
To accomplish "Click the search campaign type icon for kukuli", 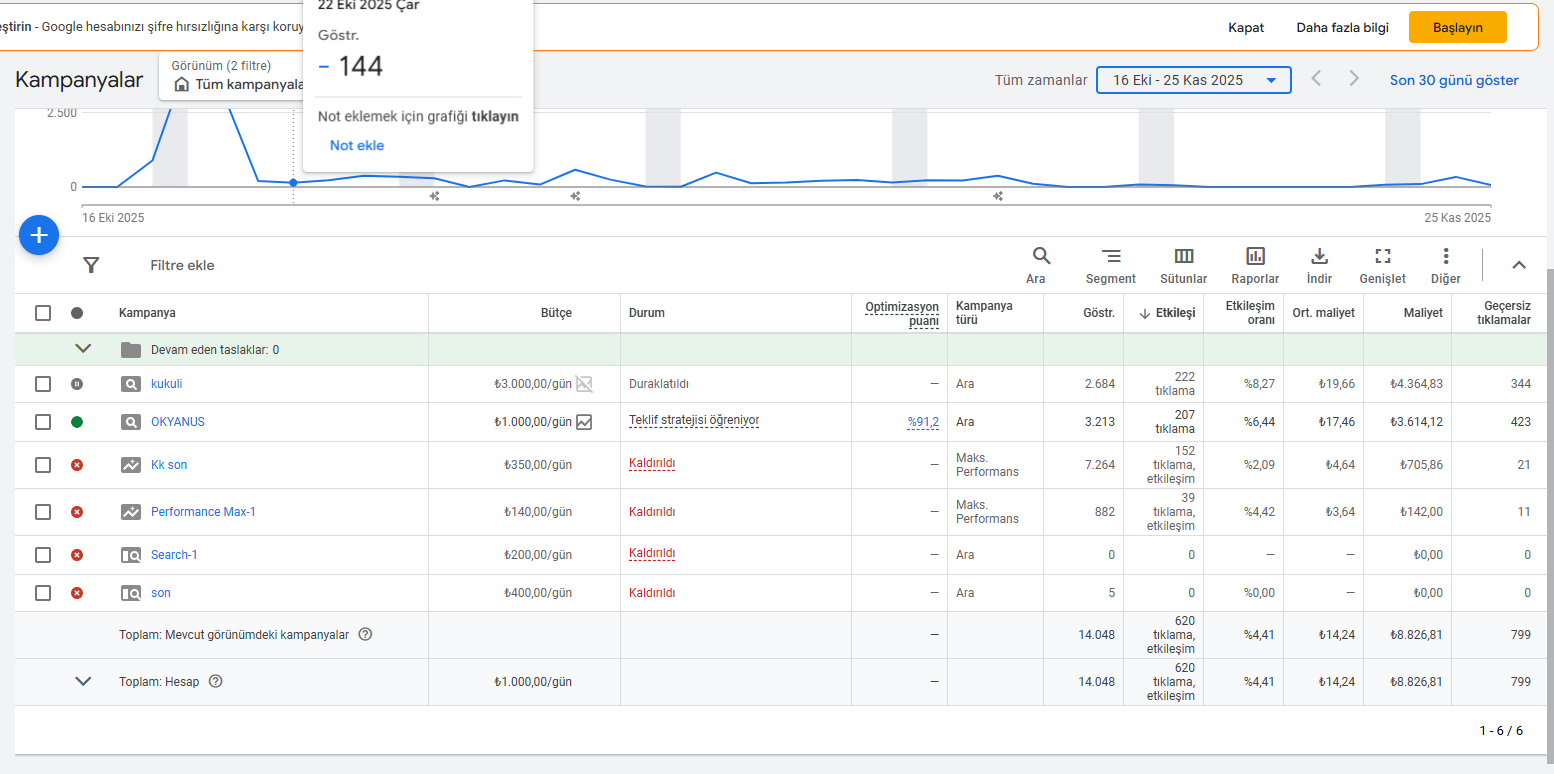I will tap(131, 384).
